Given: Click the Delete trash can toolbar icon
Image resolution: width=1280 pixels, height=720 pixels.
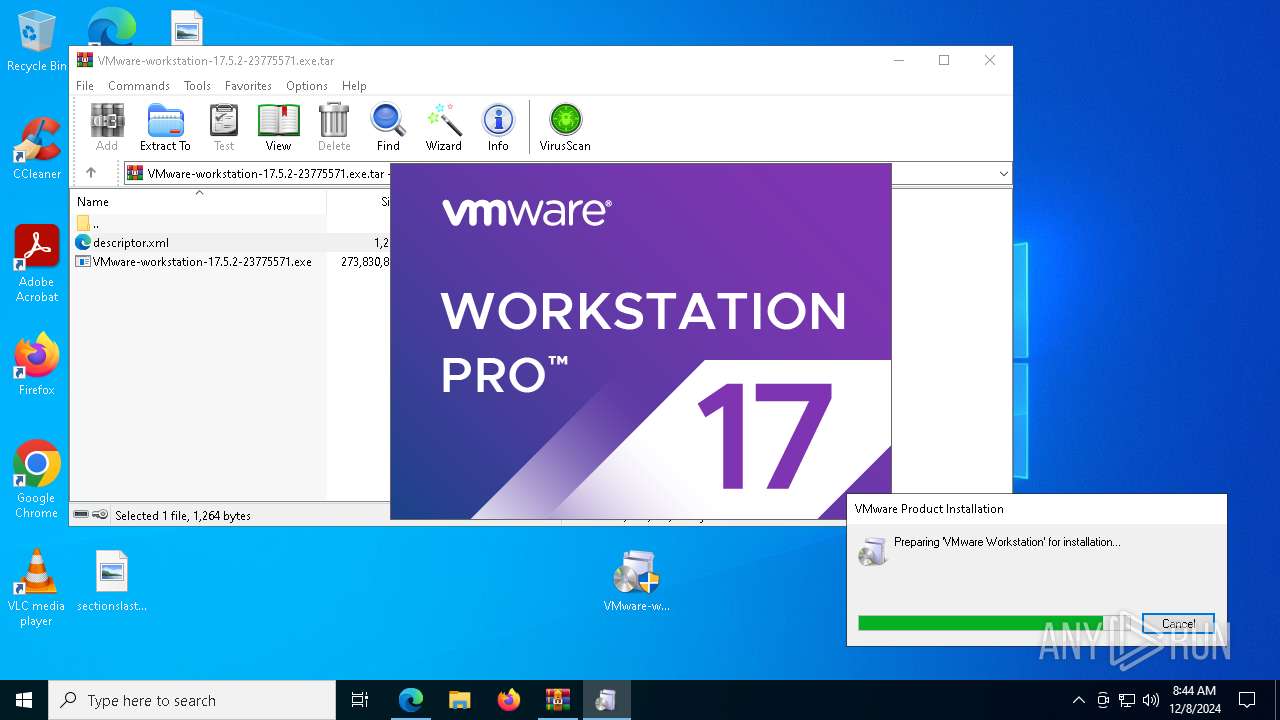Looking at the screenshot, I should tap(334, 127).
